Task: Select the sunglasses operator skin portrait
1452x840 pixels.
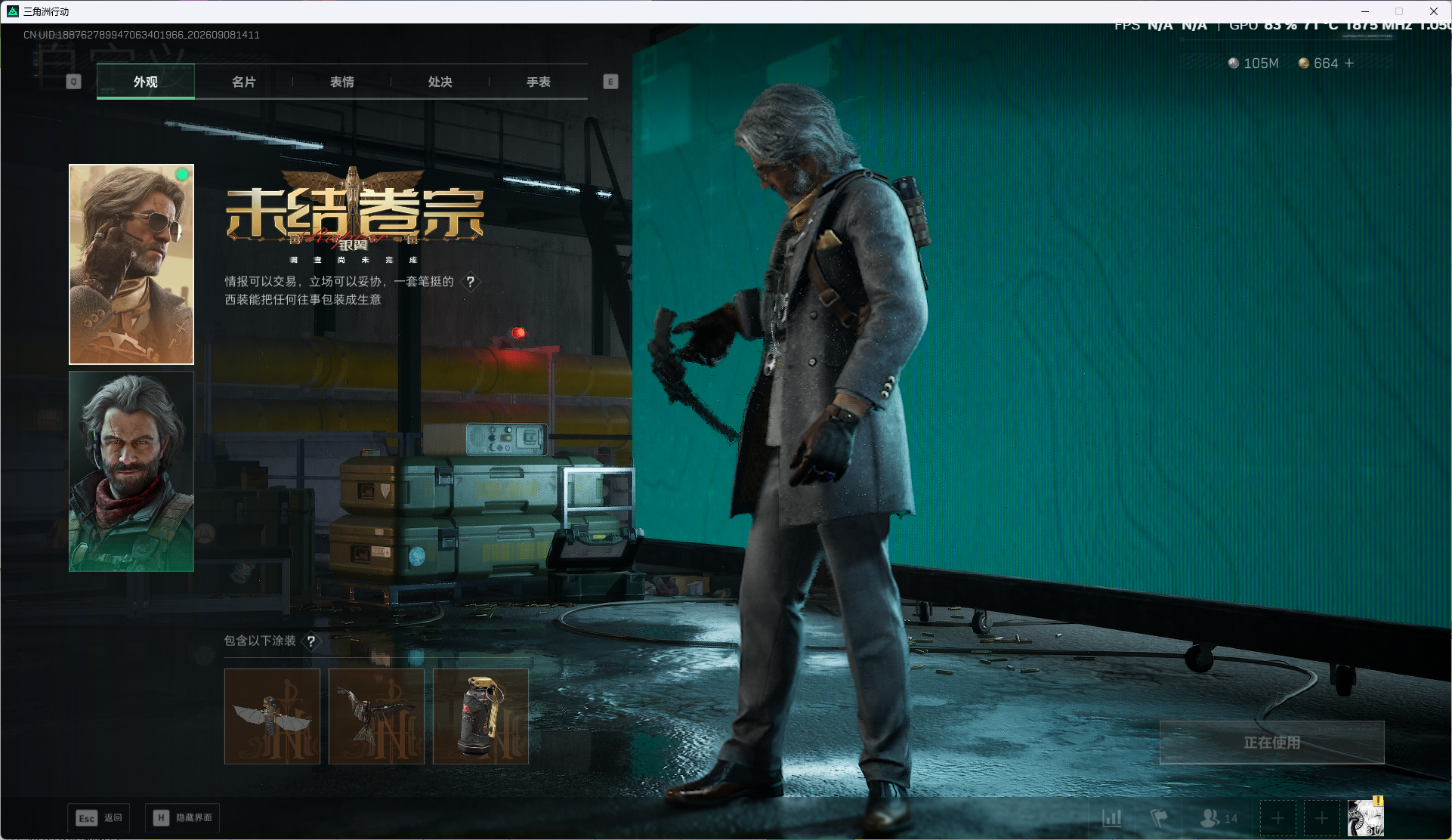Action: [131, 264]
